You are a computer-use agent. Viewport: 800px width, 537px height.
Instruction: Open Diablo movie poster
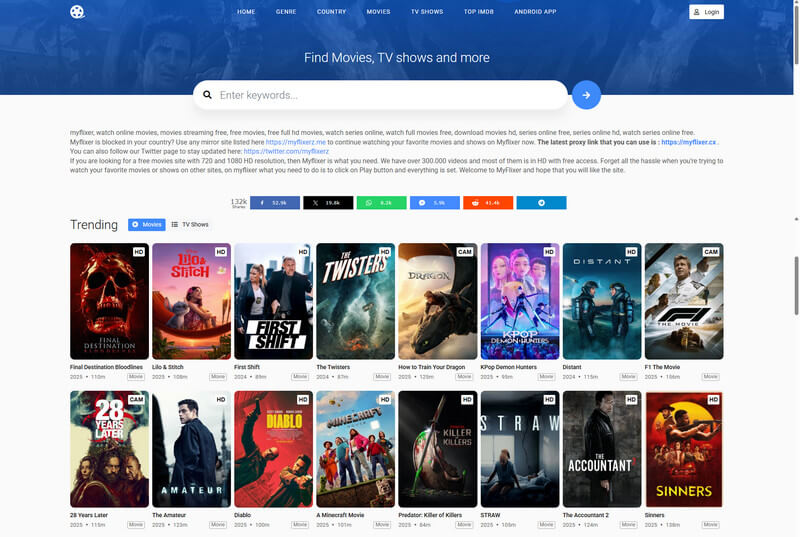tap(273, 449)
